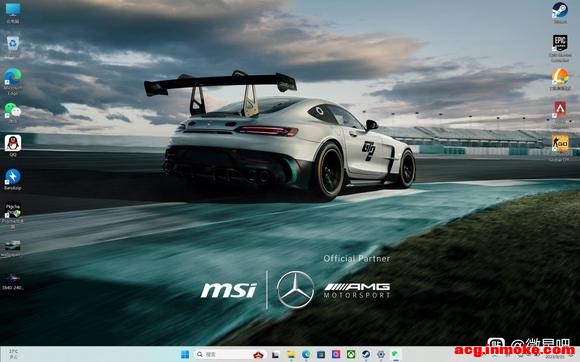Screen dimensions: 580x362
Task: Select the 3840 image file on desktop
Action: coord(13,282)
